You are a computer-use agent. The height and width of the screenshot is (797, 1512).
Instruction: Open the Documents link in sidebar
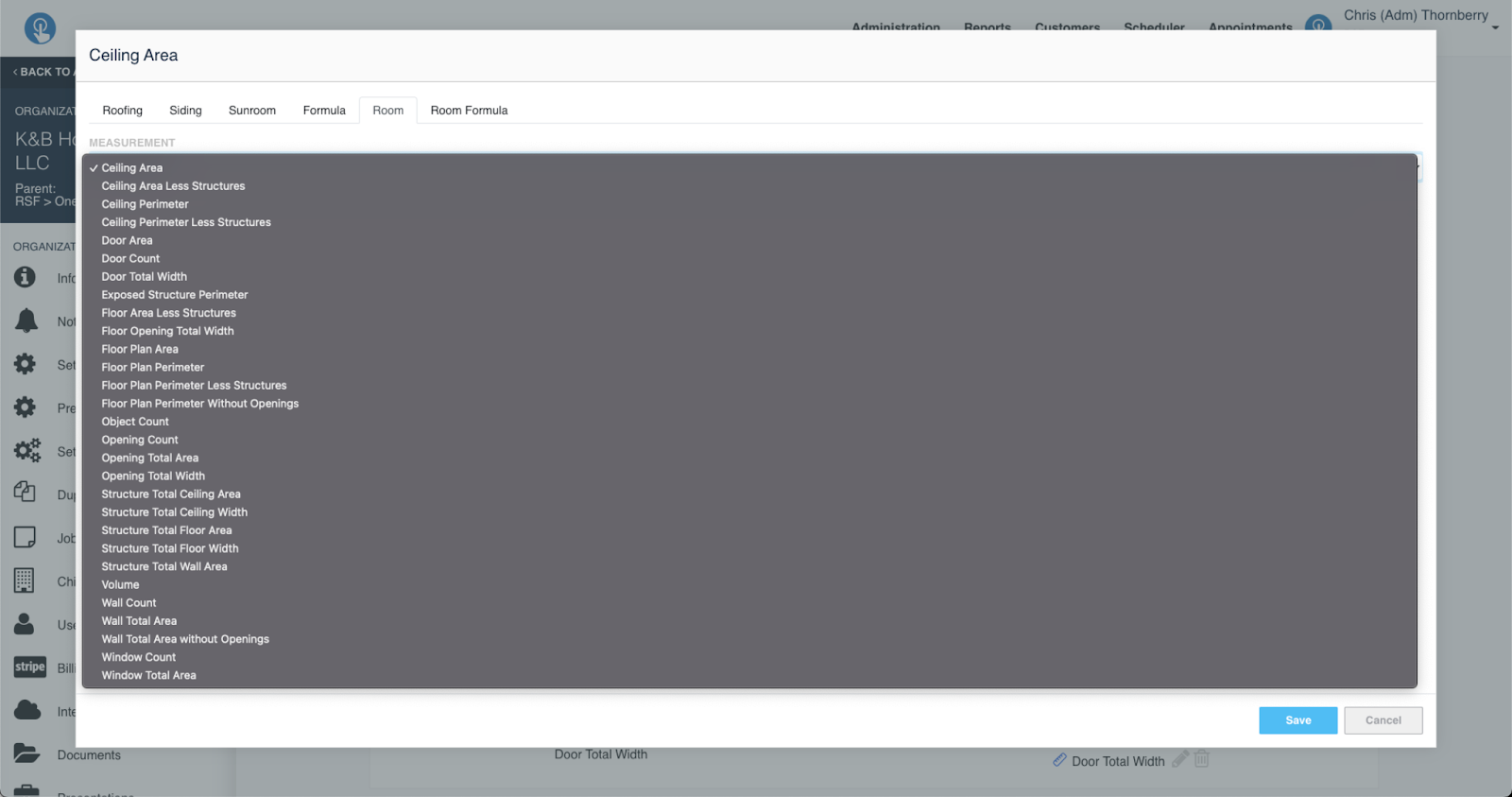tap(89, 755)
